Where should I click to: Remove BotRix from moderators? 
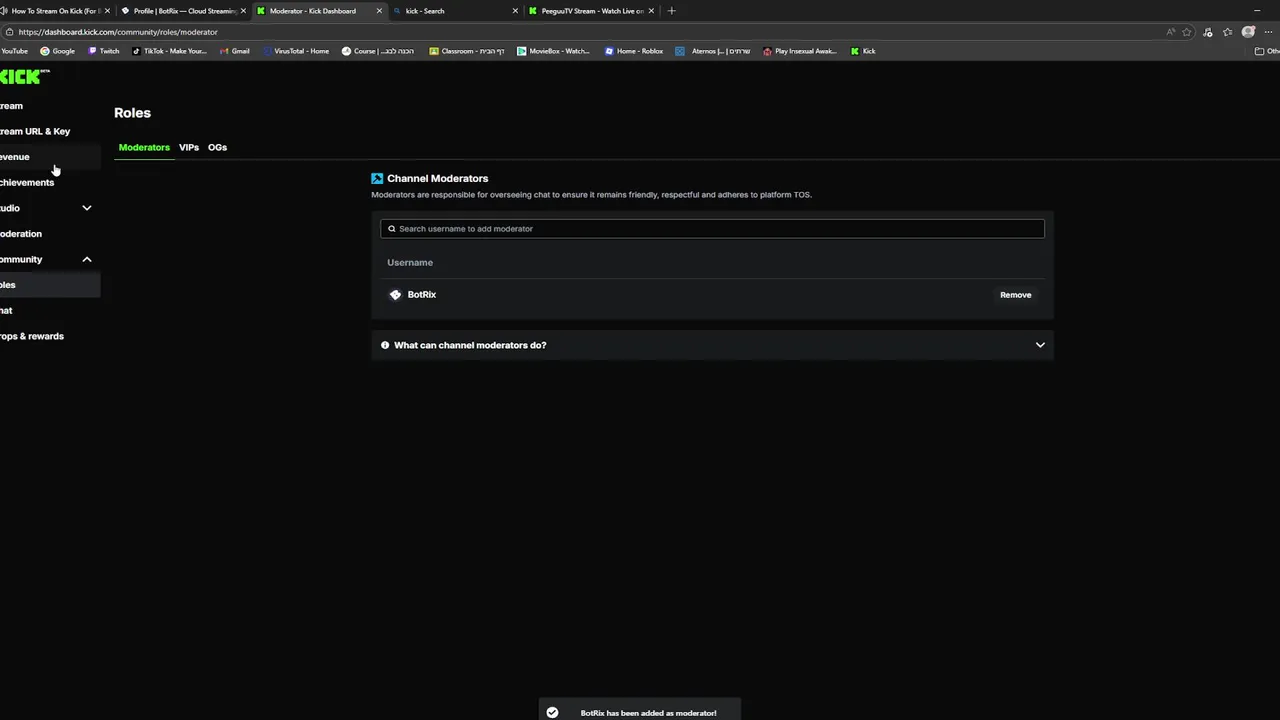click(1015, 295)
